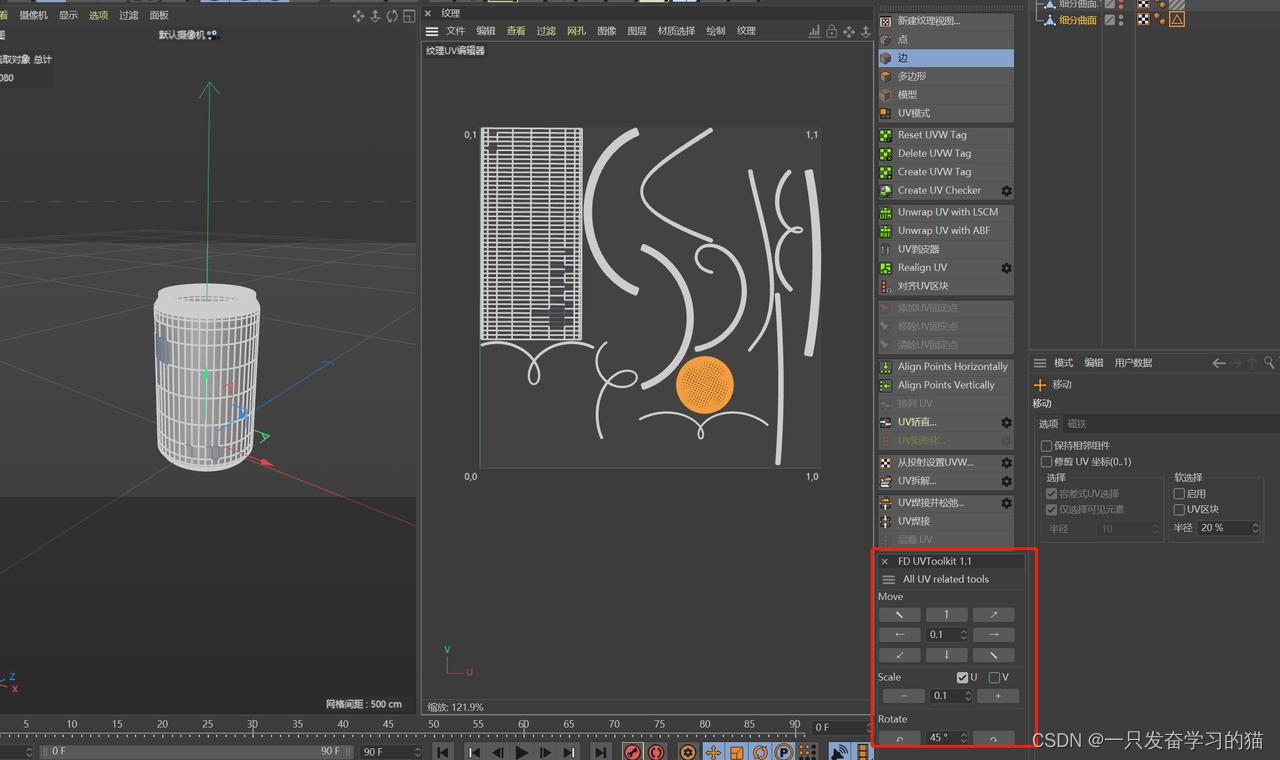This screenshot has width=1280, height=760.
Task: Enable 修剪 UV 坐标(0..1) checkbox
Action: coord(1046,462)
